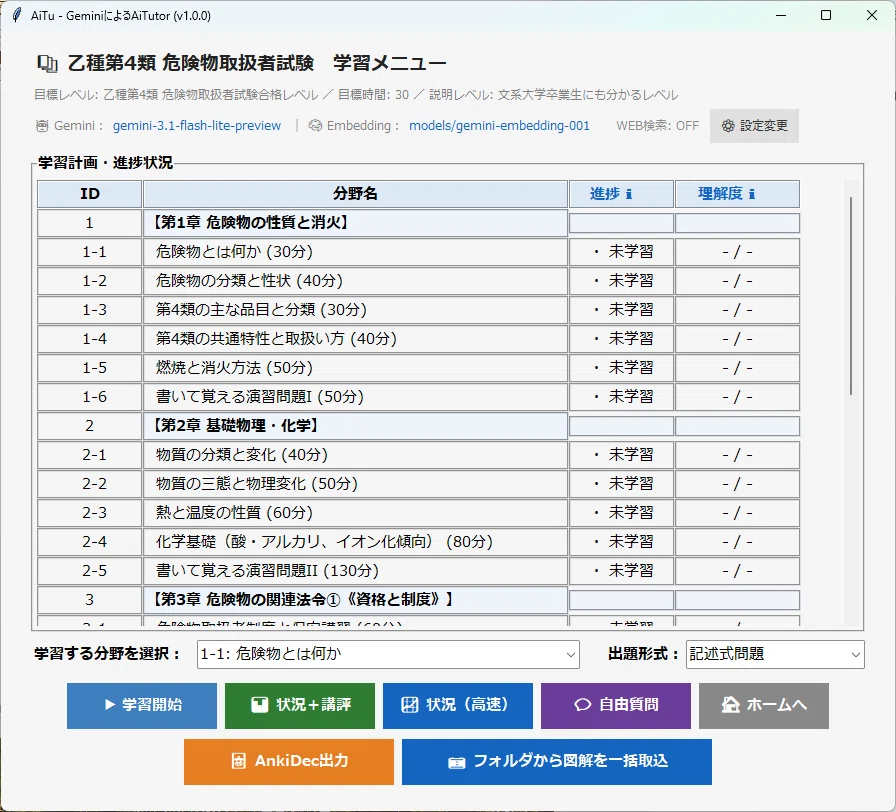Select row 物質の分類と変化 (40分)
The image size is (896, 812).
(355, 455)
